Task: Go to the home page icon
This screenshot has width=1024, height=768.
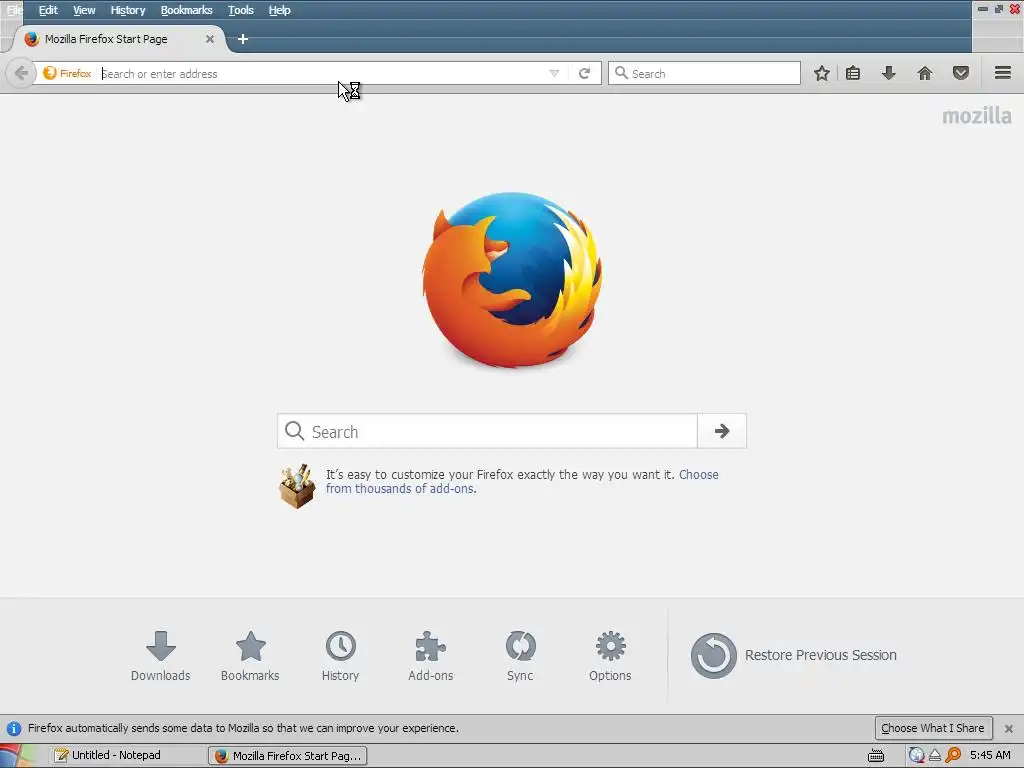Action: click(x=925, y=73)
